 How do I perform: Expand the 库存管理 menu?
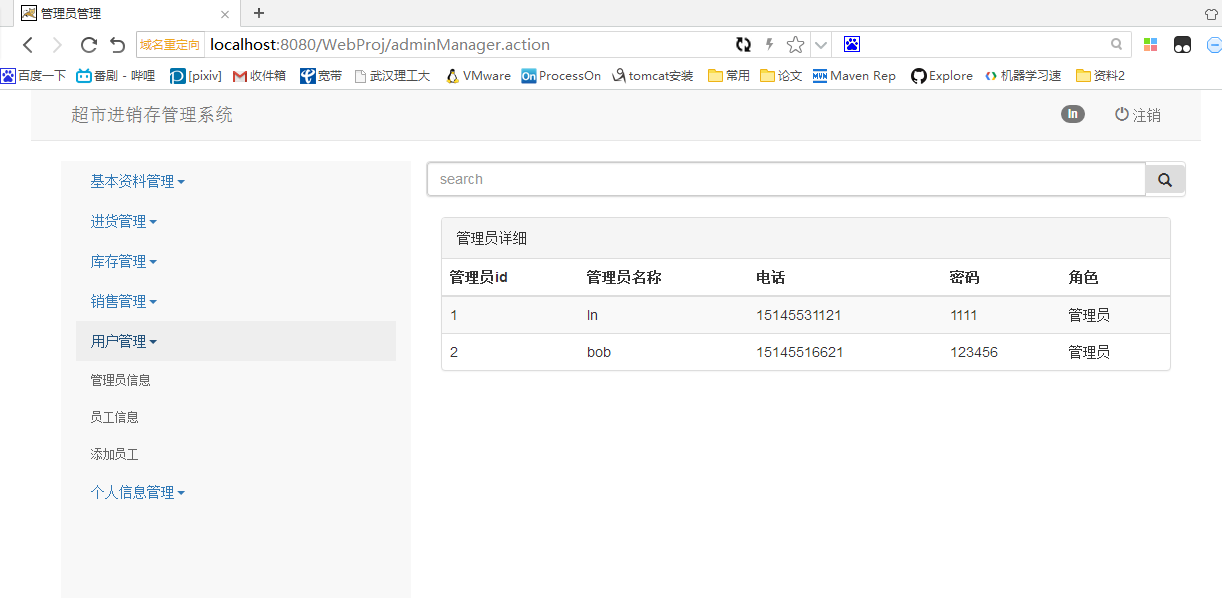point(123,261)
